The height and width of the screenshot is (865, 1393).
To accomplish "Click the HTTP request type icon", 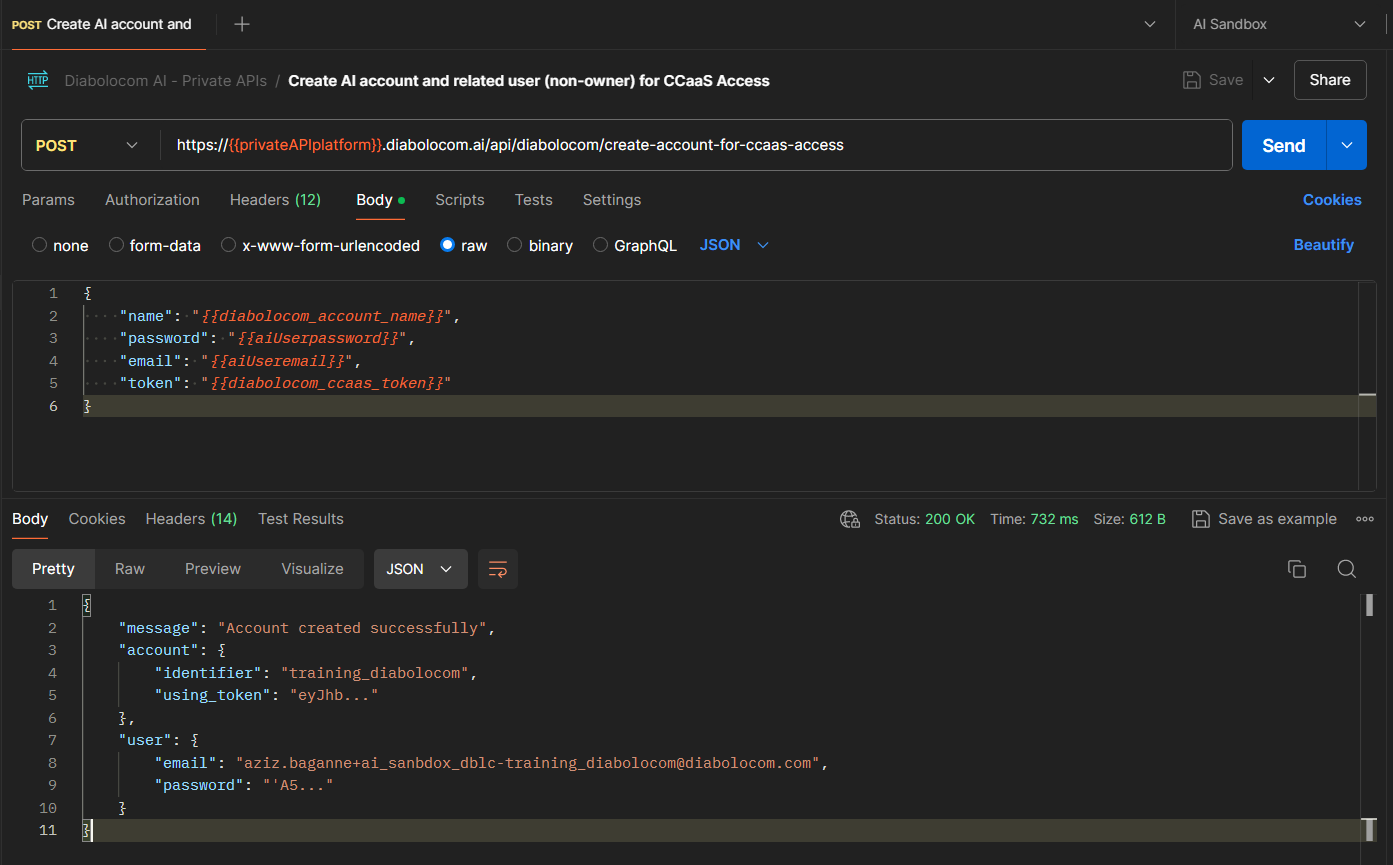I will 38,81.
